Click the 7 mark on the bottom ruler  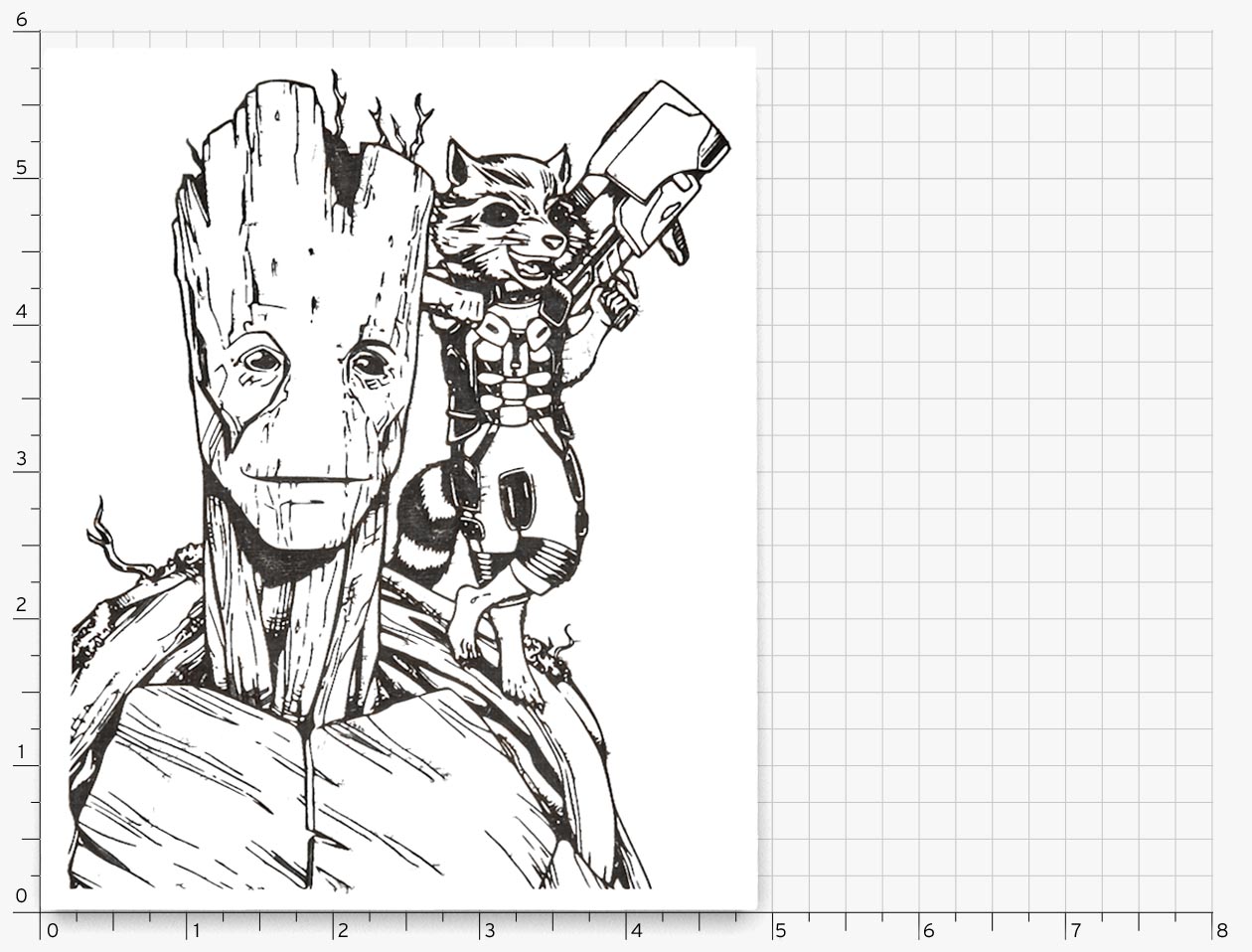click(x=1074, y=931)
